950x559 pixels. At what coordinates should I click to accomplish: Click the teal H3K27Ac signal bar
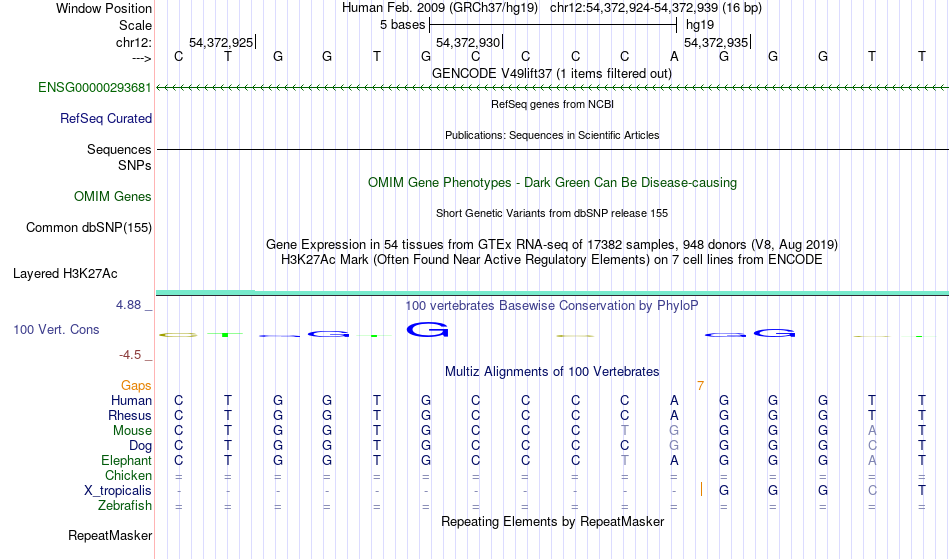[552, 293]
